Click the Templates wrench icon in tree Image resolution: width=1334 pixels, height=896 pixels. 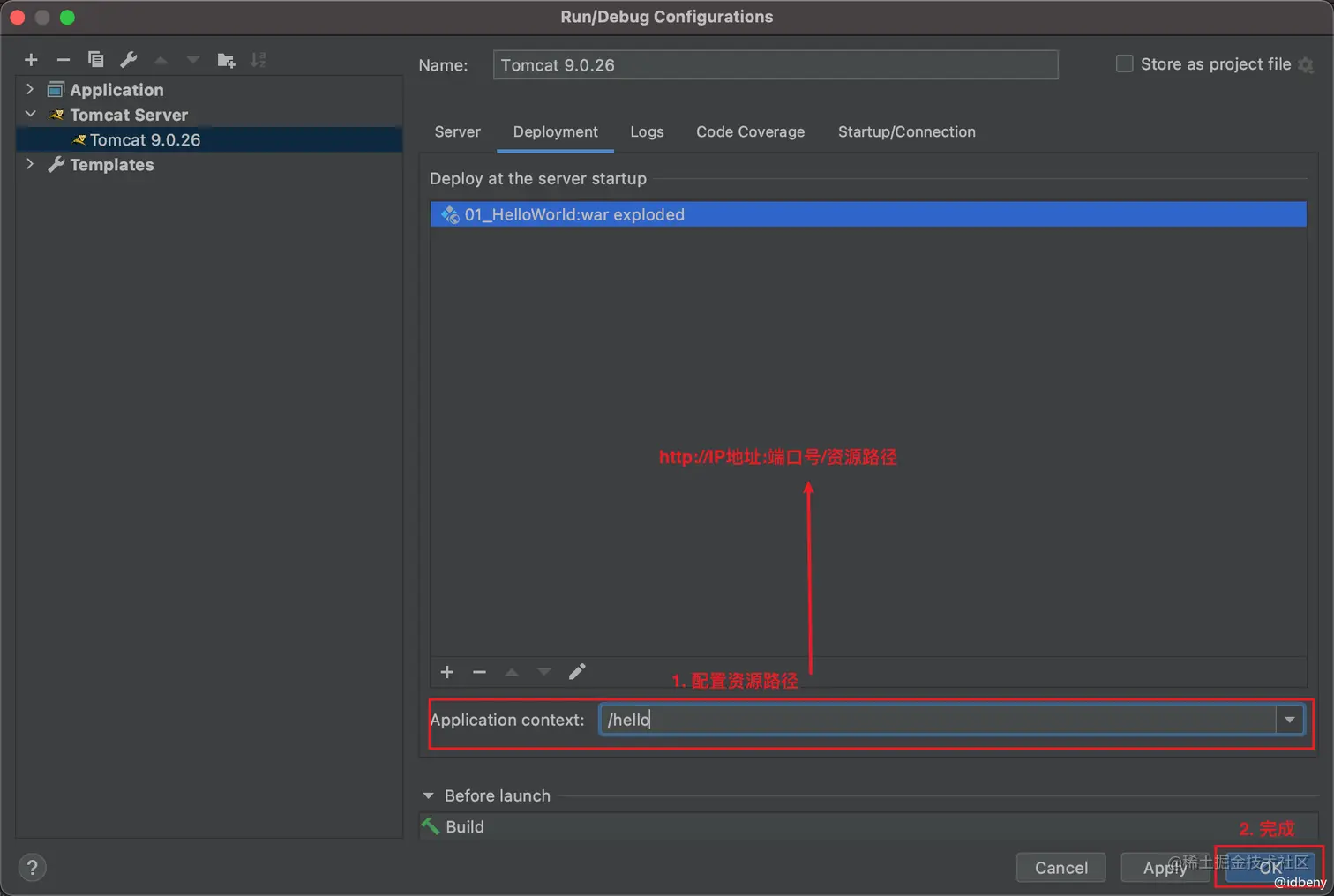click(56, 164)
